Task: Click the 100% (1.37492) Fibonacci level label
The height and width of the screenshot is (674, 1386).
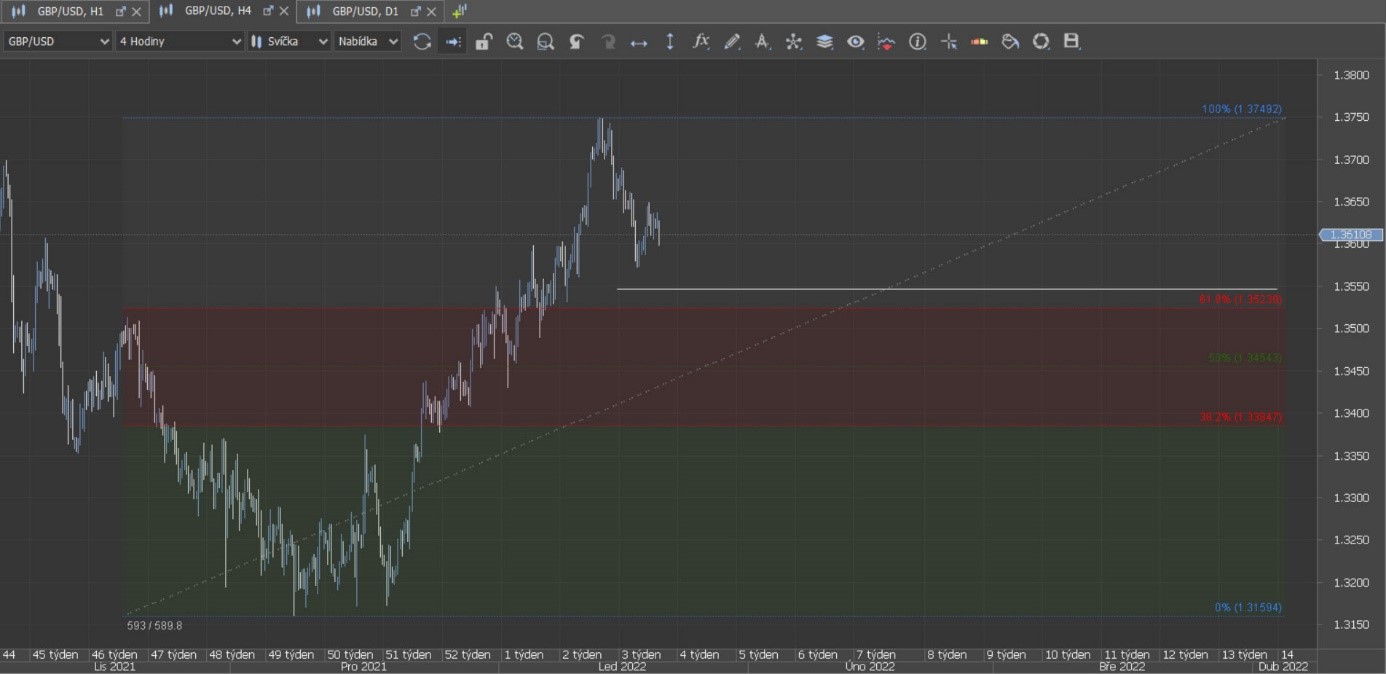Action: [1241, 109]
